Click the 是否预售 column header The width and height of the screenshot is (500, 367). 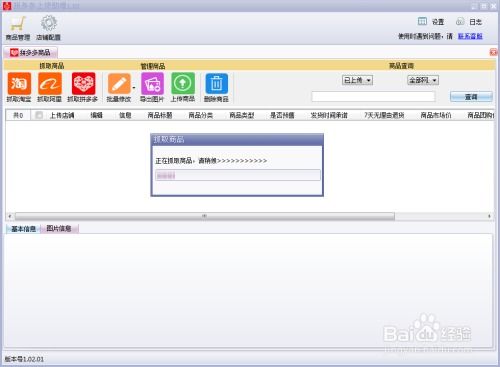[282, 115]
